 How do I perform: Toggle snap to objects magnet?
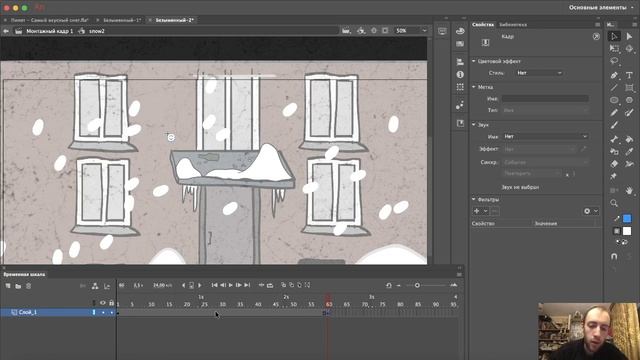click(614, 256)
